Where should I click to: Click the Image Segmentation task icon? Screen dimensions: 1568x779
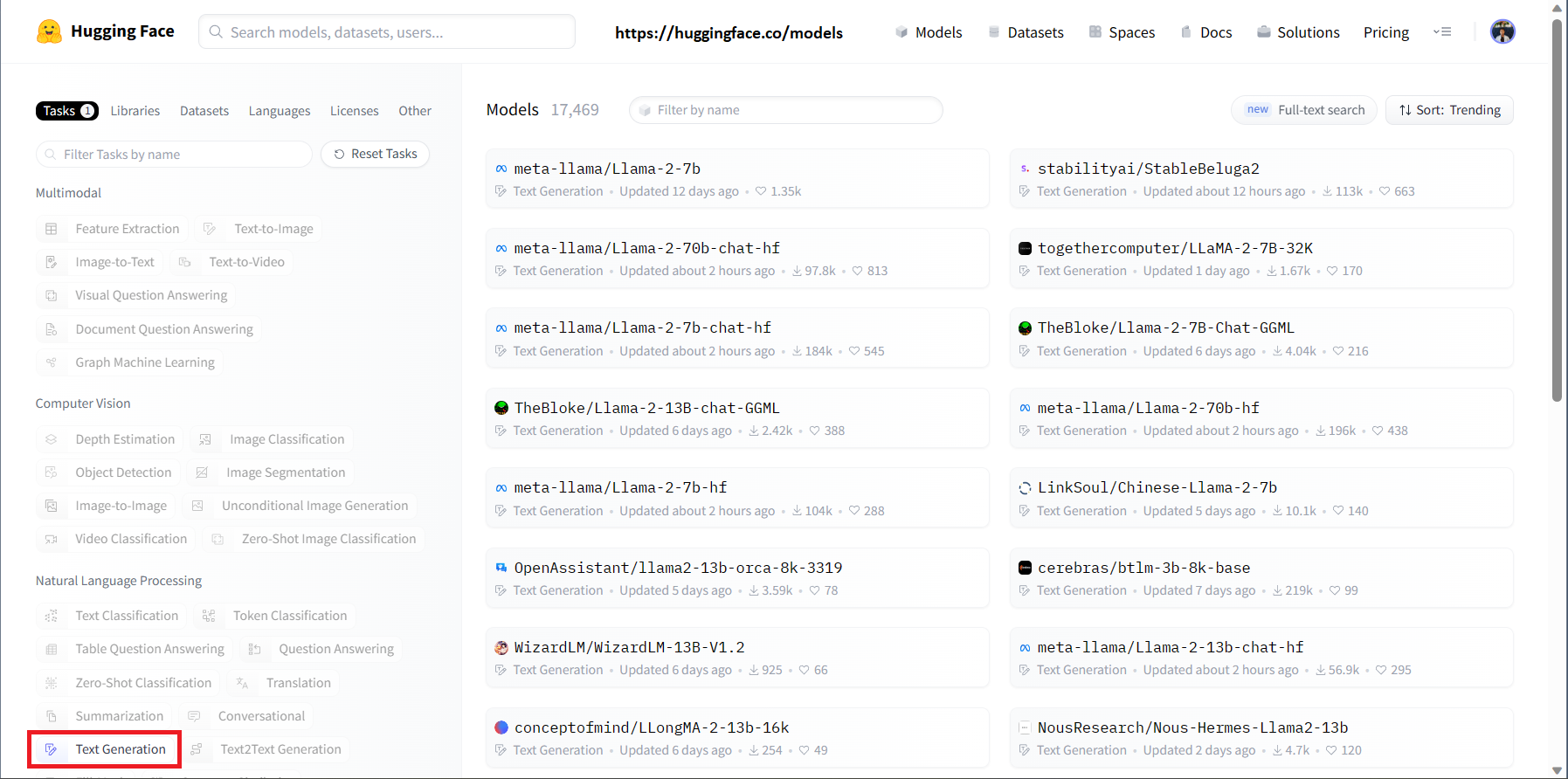click(202, 472)
